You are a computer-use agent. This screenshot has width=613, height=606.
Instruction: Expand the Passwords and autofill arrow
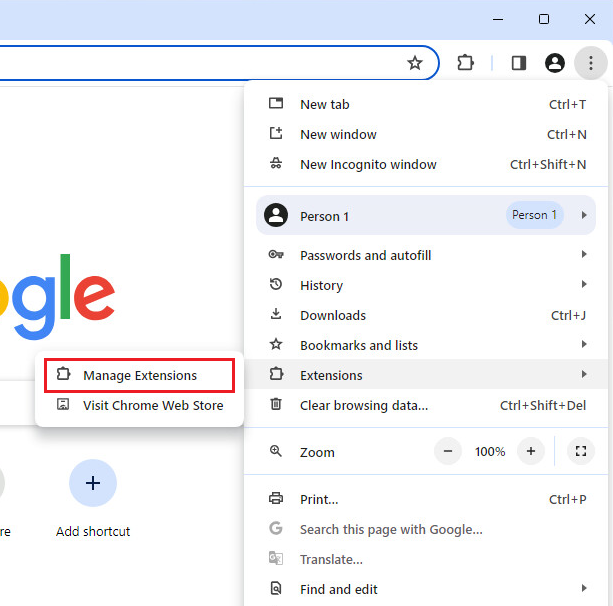click(x=584, y=255)
